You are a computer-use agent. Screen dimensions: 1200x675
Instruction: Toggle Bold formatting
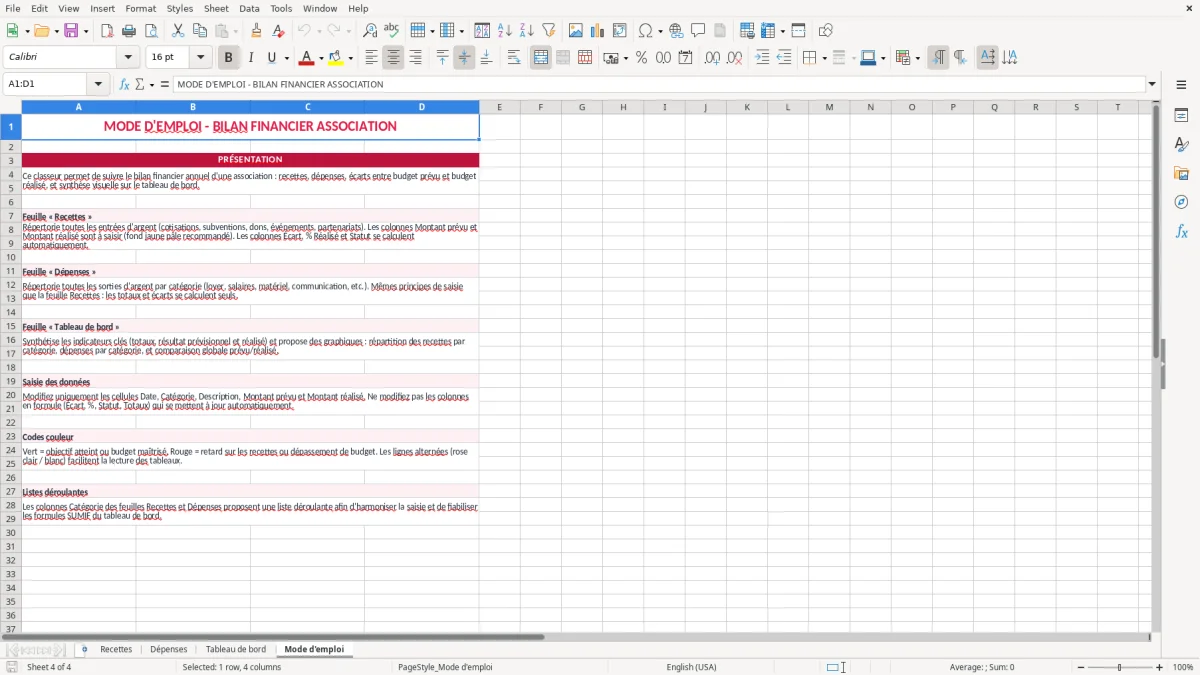coord(228,58)
